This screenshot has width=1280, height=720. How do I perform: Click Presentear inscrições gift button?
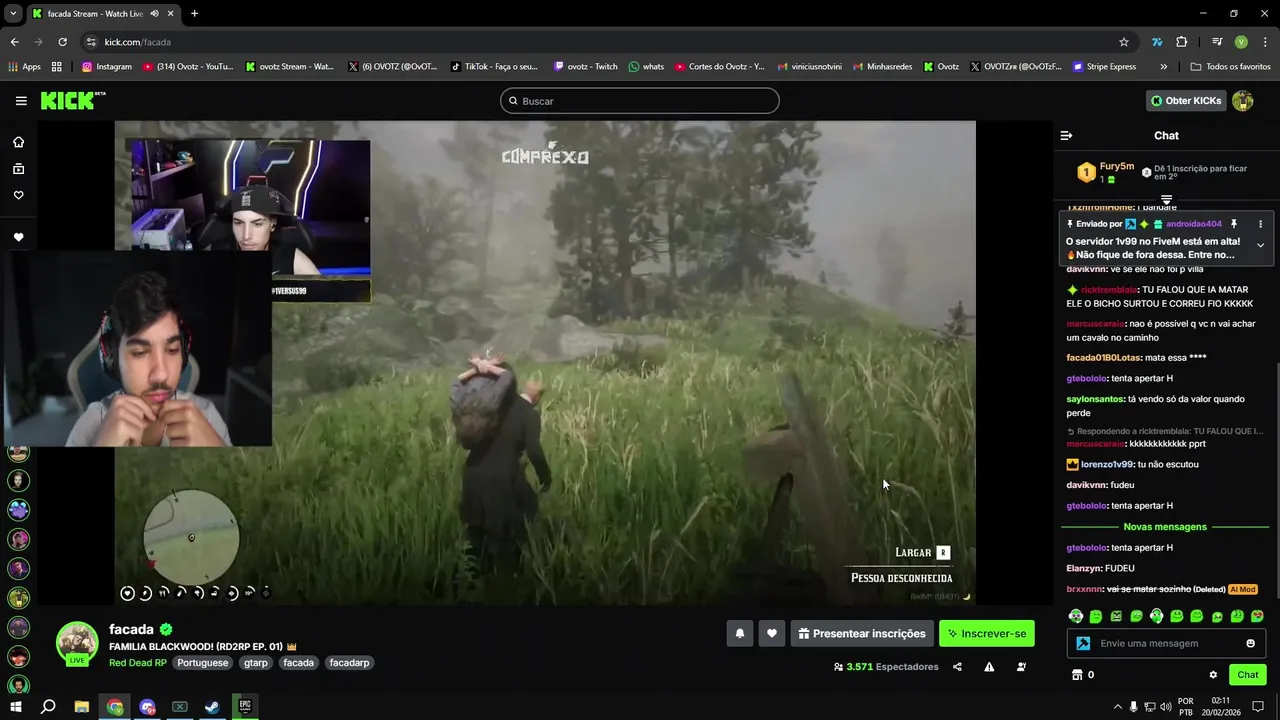[x=862, y=633]
